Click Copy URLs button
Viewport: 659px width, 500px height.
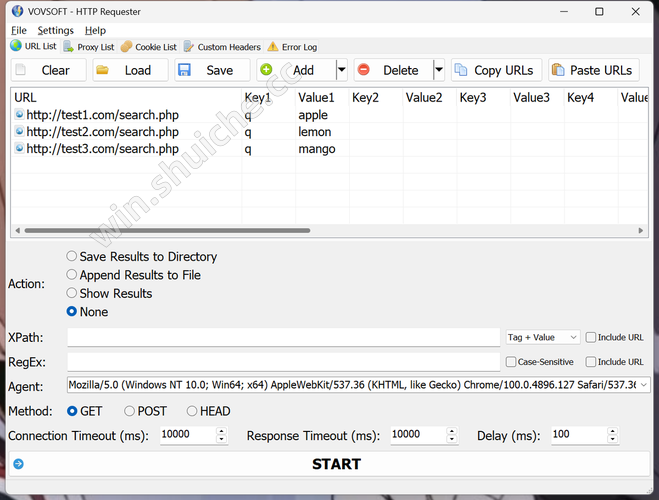click(496, 70)
